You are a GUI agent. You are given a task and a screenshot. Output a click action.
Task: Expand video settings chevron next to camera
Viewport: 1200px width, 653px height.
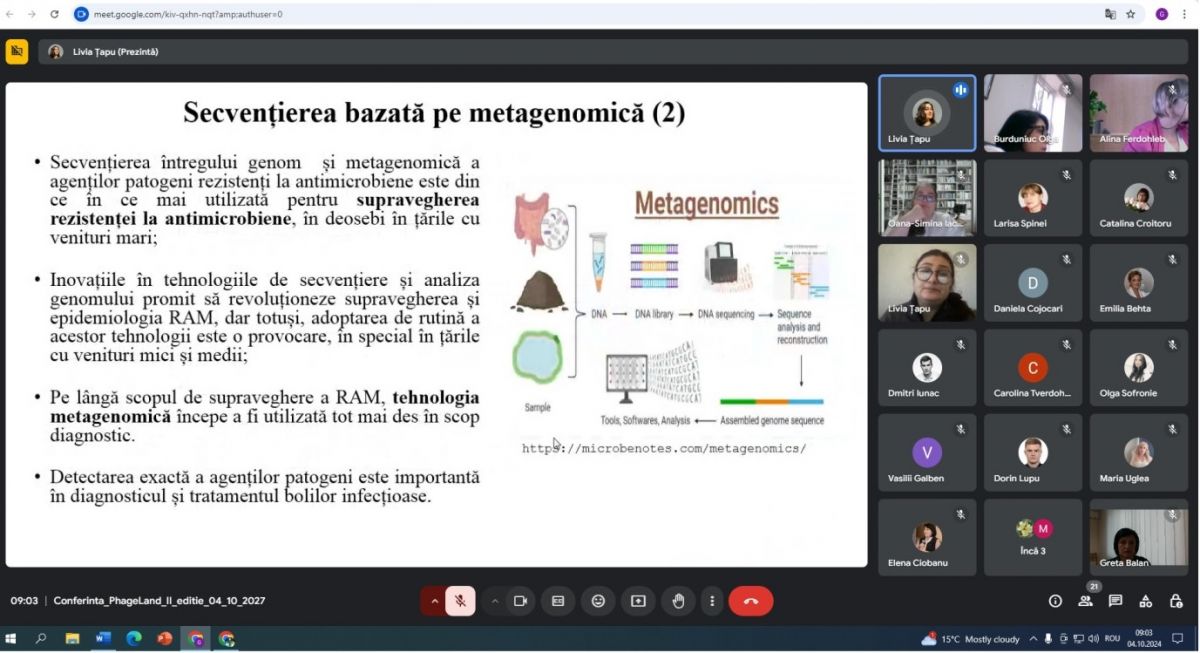[x=495, y=601]
